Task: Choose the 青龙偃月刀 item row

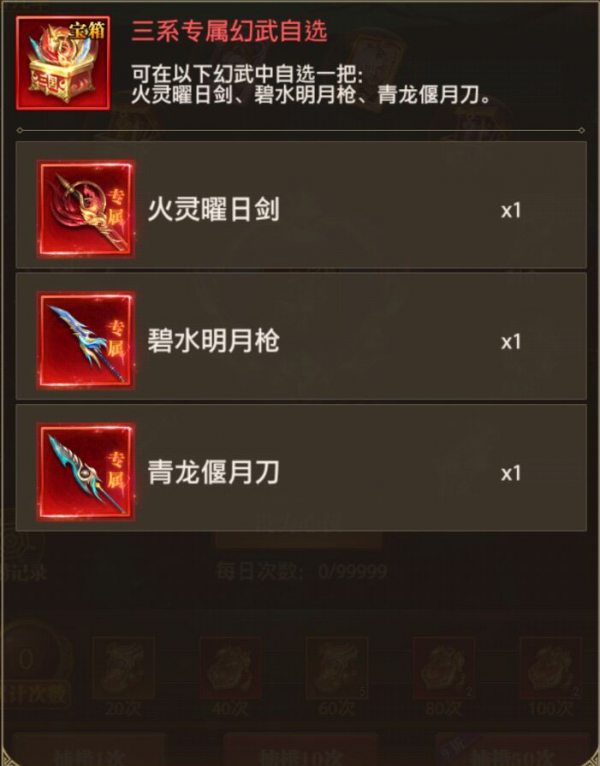Action: pos(301,468)
